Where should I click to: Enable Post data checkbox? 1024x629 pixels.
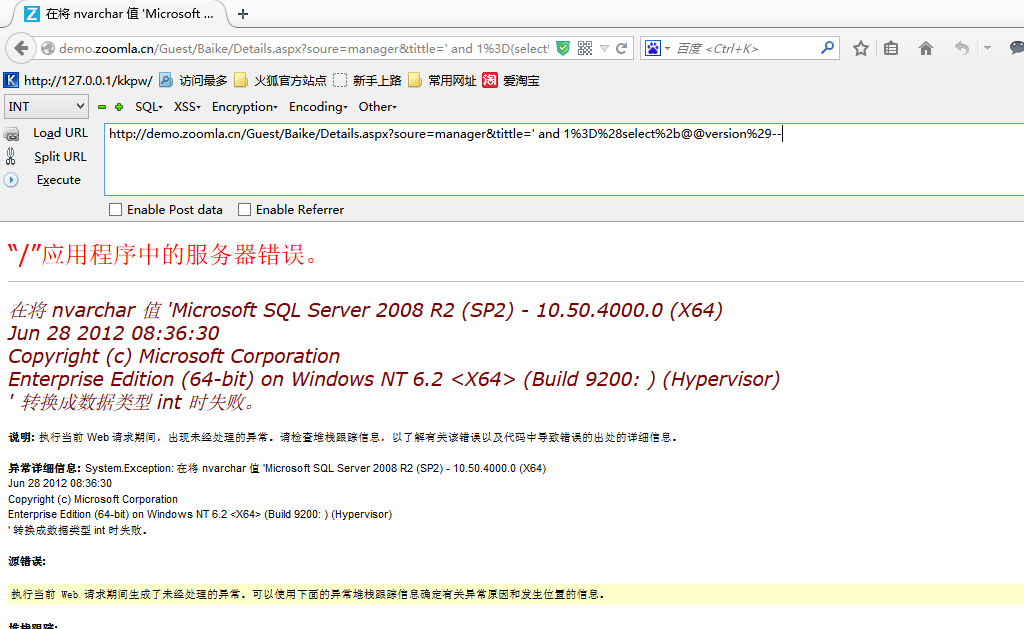(116, 210)
